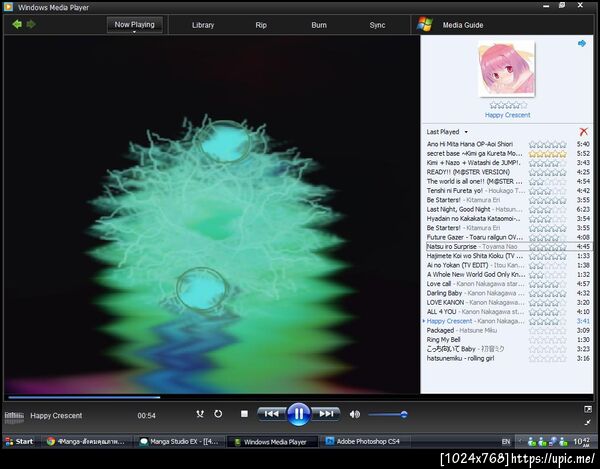
Task: Switch to the Library tab
Action: (203, 25)
